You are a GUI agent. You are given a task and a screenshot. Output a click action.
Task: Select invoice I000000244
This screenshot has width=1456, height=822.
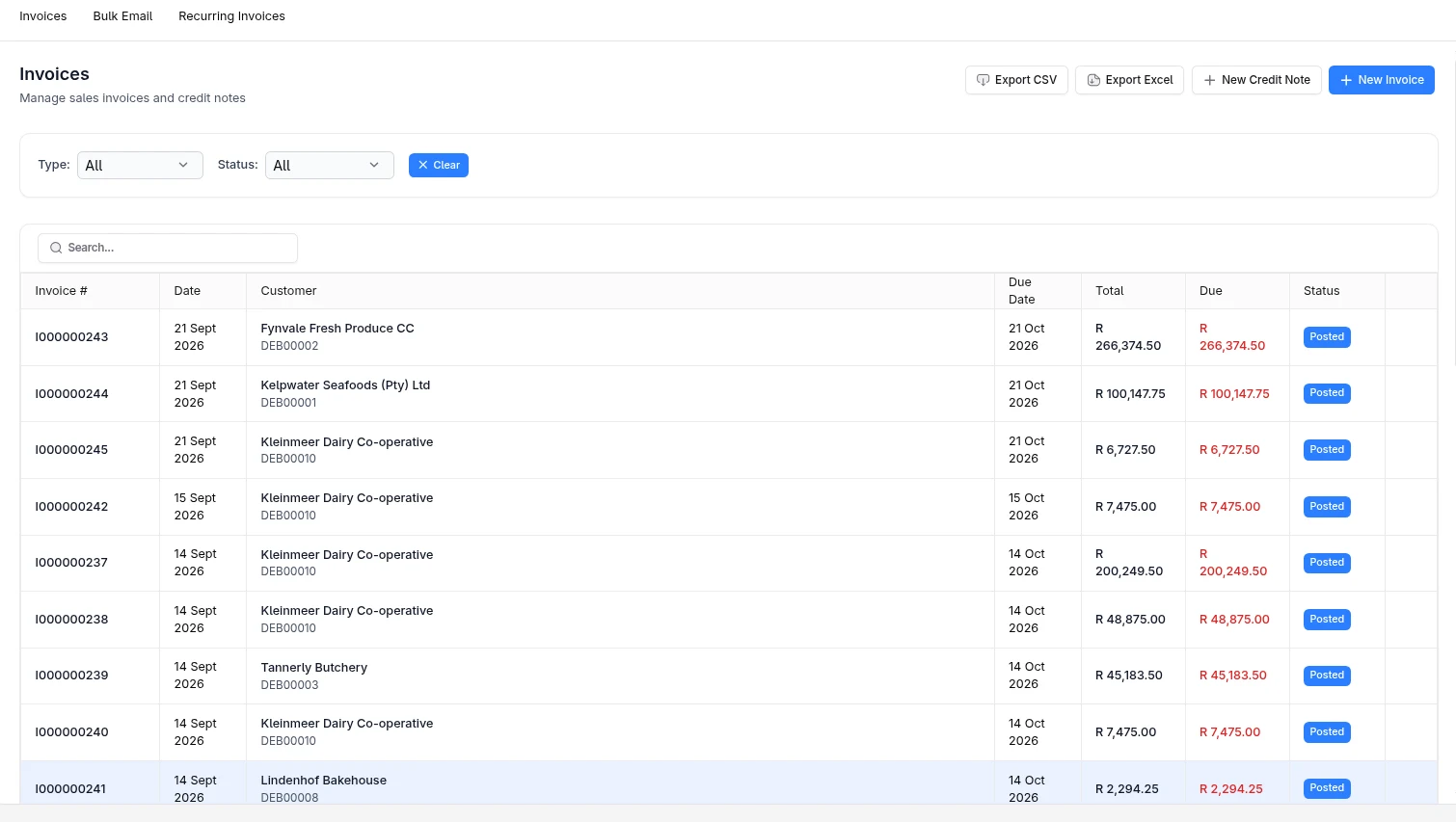tap(71, 393)
